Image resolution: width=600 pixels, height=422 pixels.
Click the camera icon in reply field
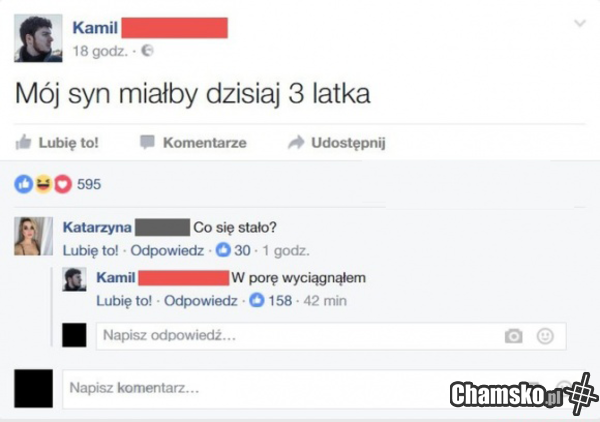tap(513, 336)
